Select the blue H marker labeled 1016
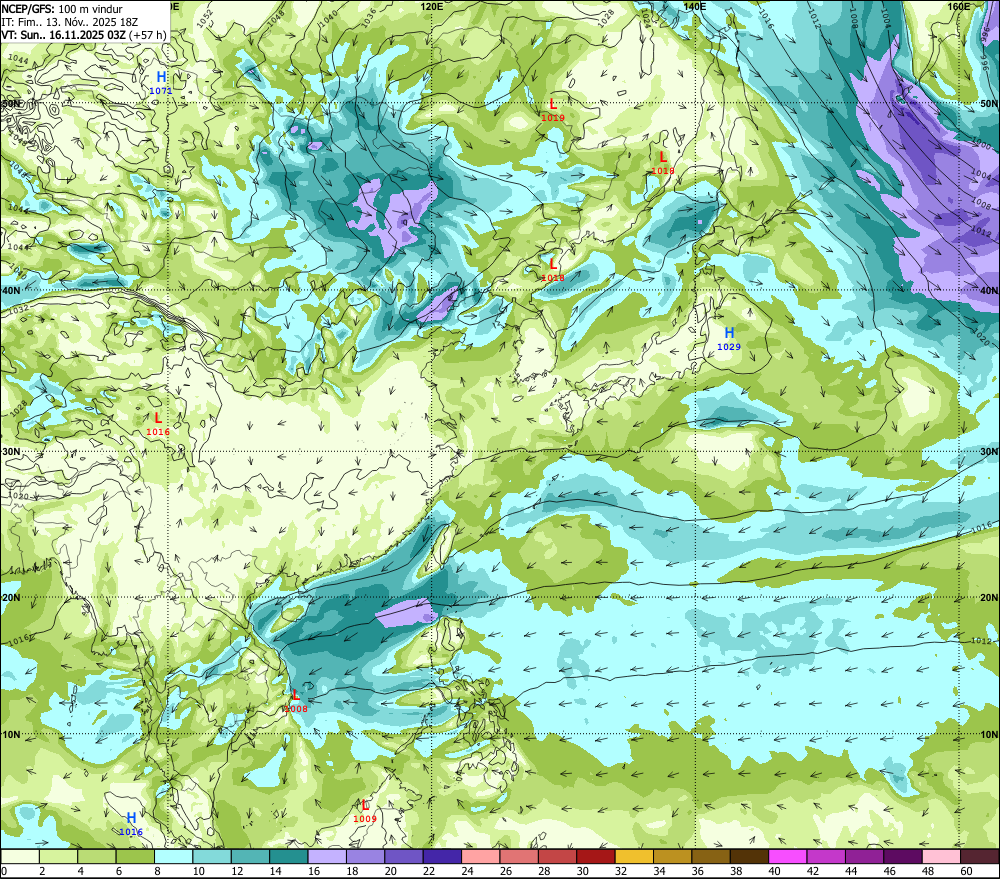 point(131,818)
